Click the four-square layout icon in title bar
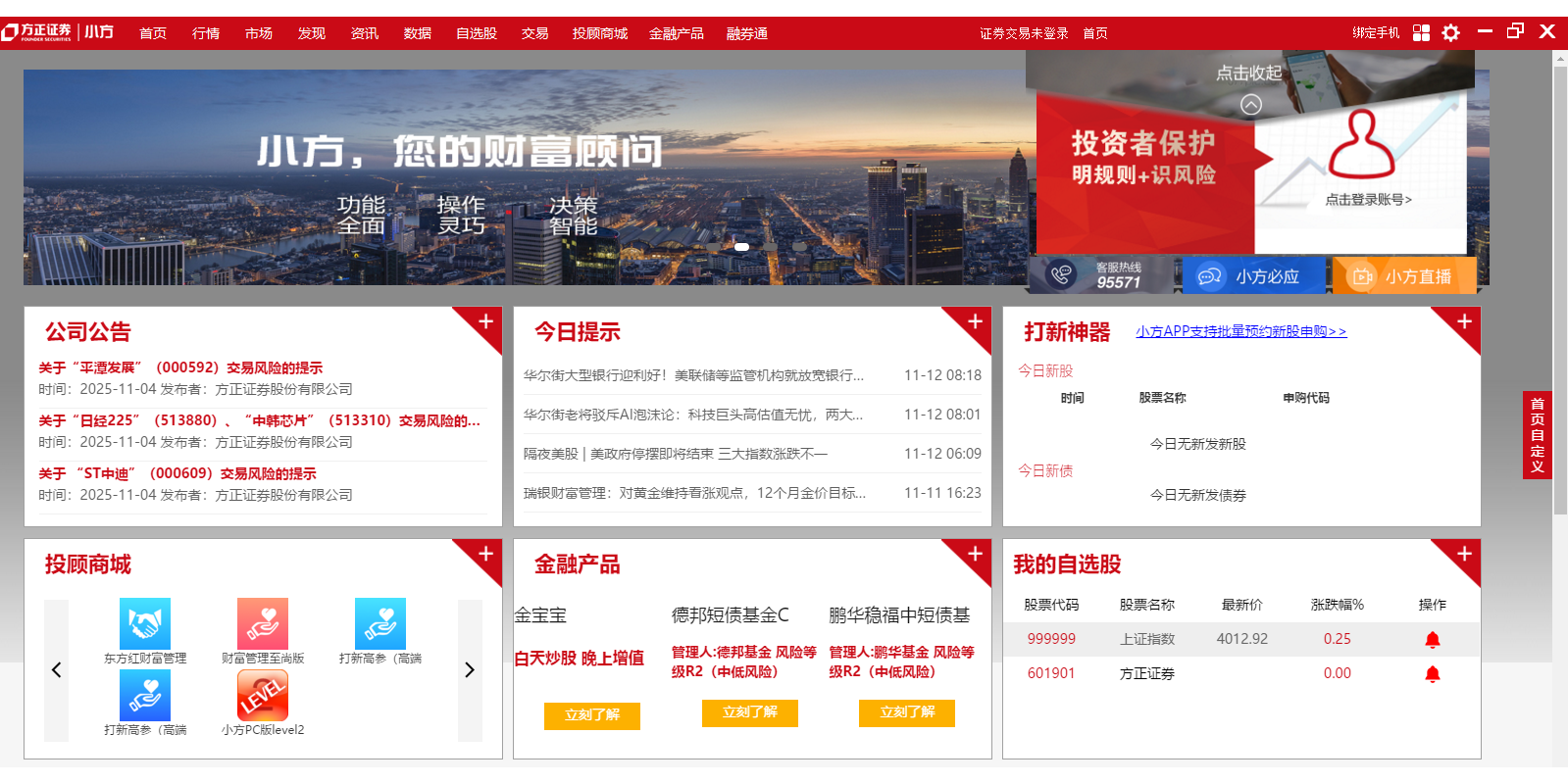The width and height of the screenshot is (1568, 784). click(1421, 32)
